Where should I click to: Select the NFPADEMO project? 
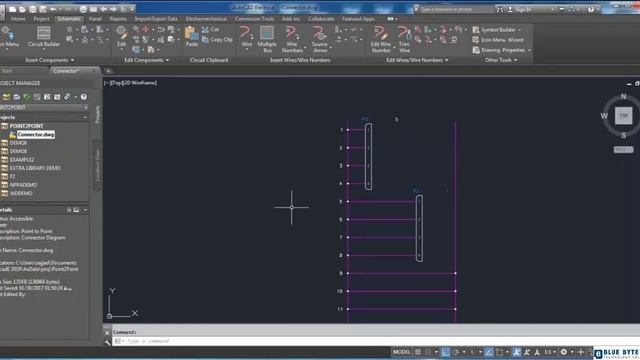[x=23, y=185]
